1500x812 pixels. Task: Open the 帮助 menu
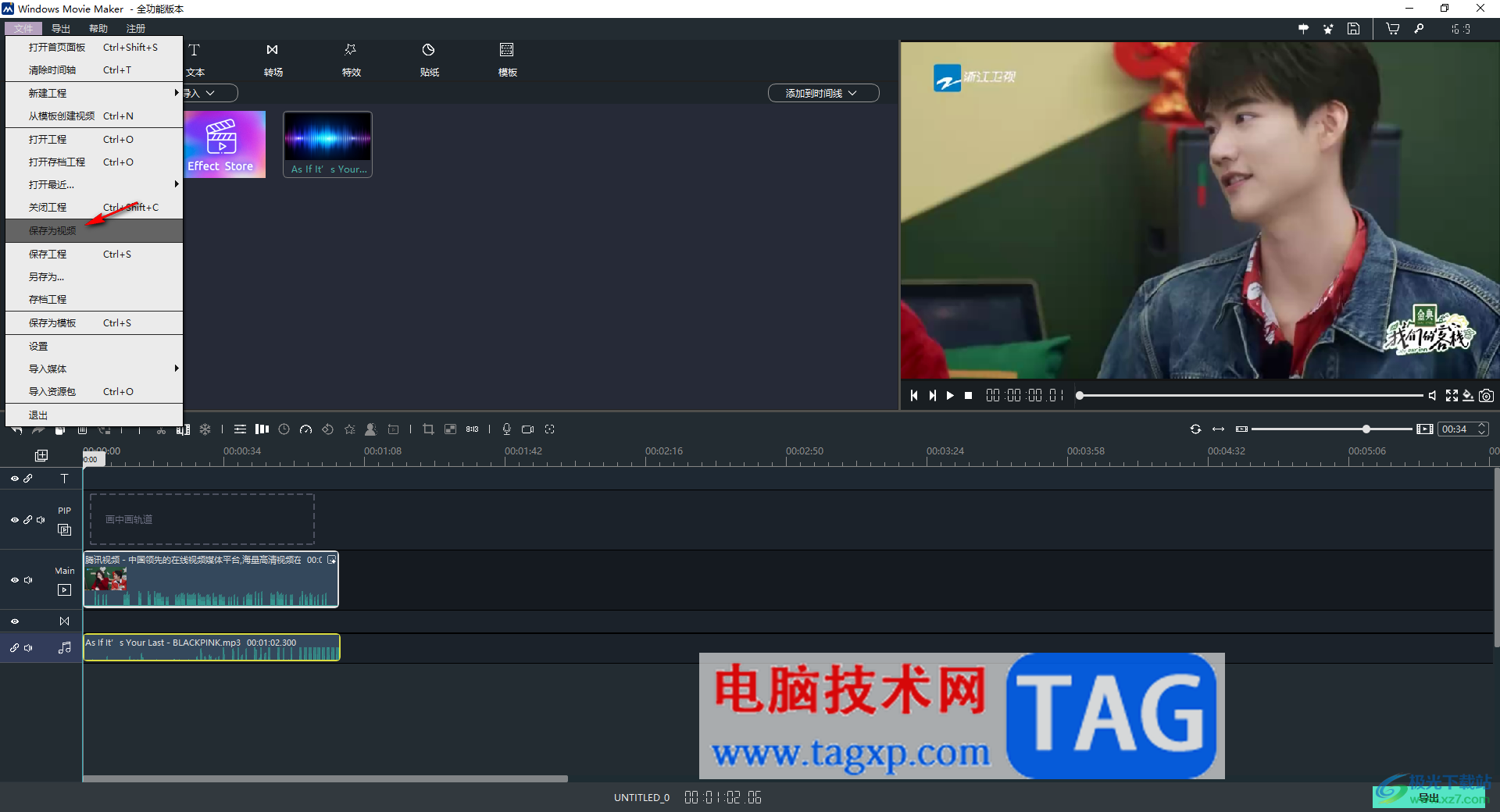[x=98, y=29]
